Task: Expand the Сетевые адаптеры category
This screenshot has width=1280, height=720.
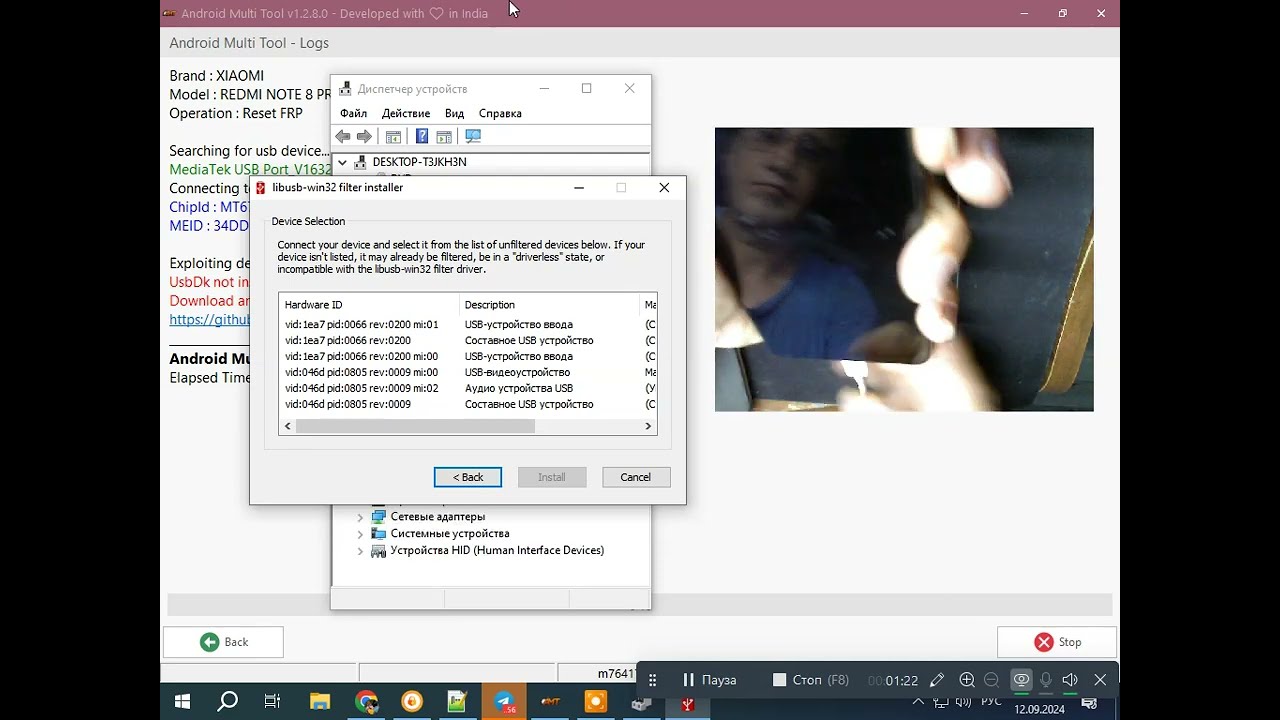Action: pos(360,517)
